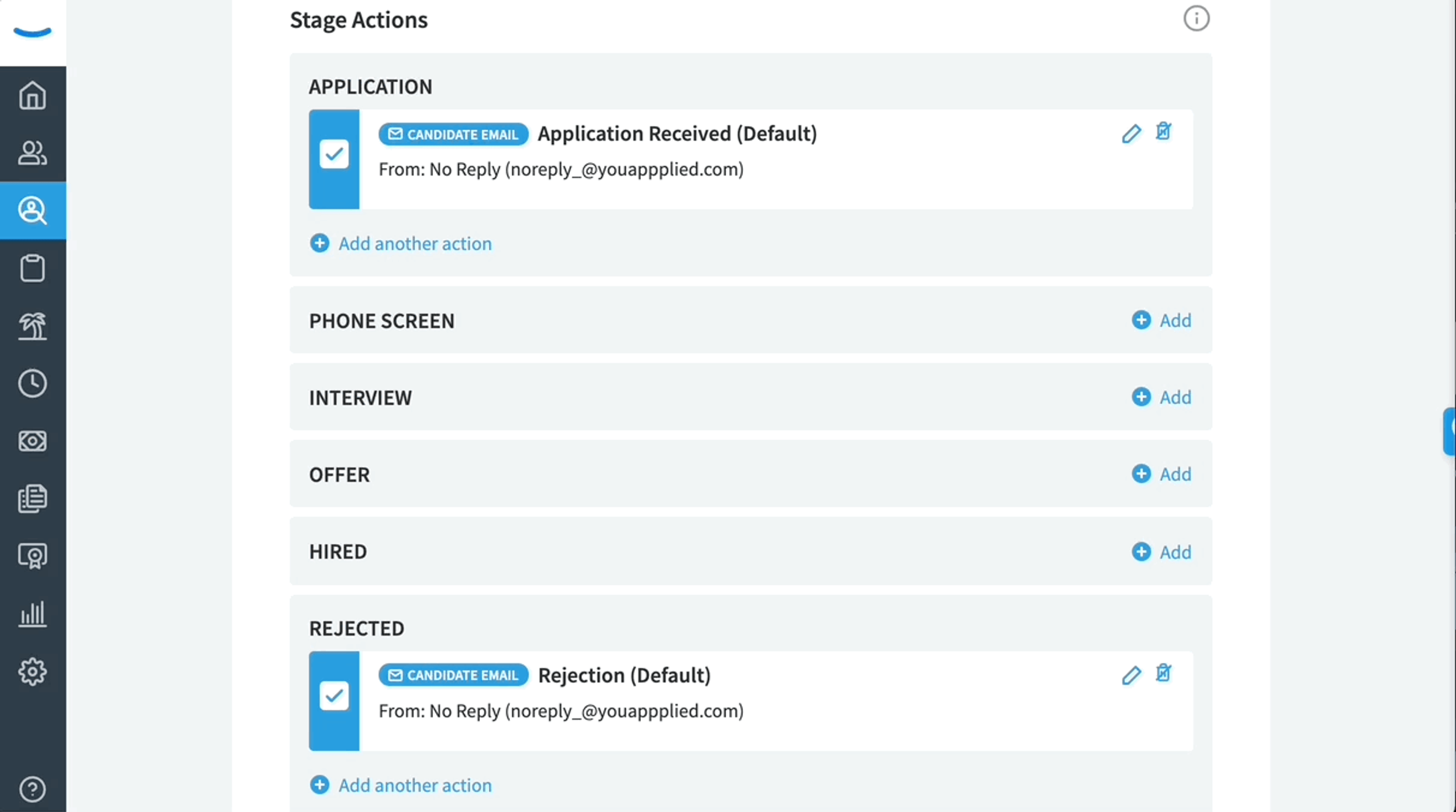The image size is (1456, 812).
Task: Add another action under Application stage
Action: [x=401, y=243]
